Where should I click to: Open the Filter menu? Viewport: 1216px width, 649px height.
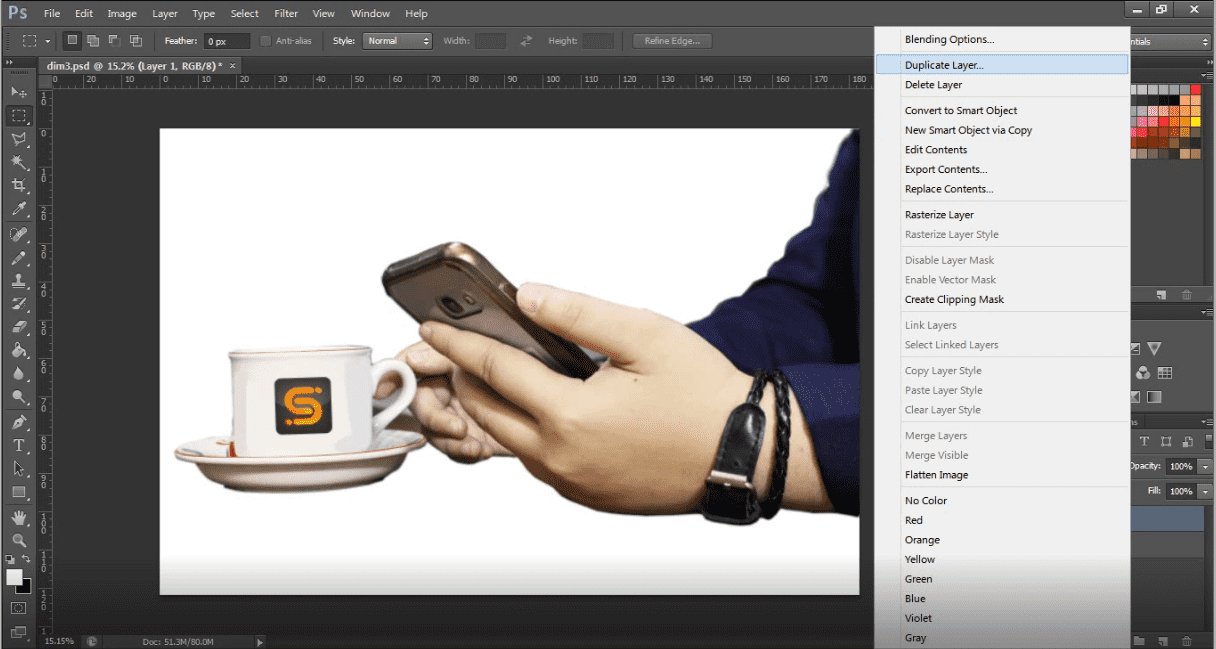(286, 14)
